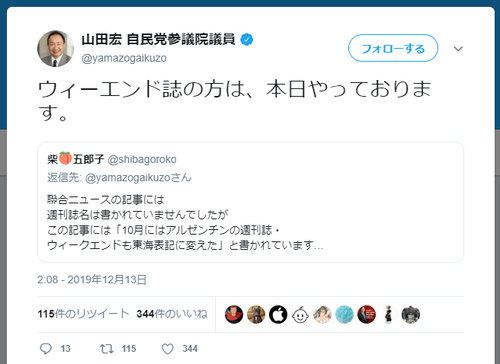
Task: Click the reply speech bubble icon
Action: click(46, 349)
